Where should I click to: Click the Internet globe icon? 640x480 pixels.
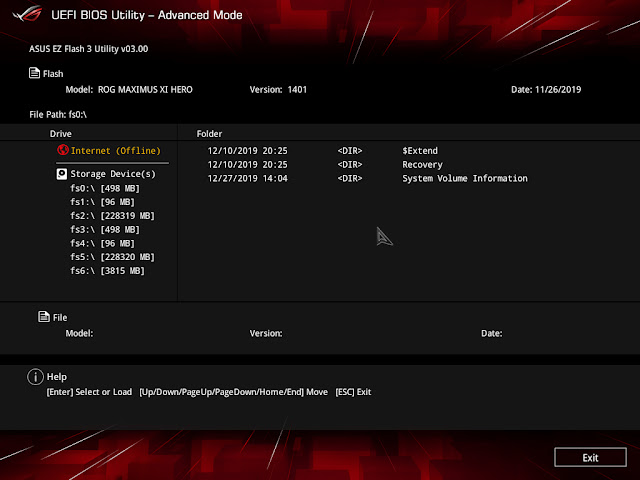coord(62,150)
